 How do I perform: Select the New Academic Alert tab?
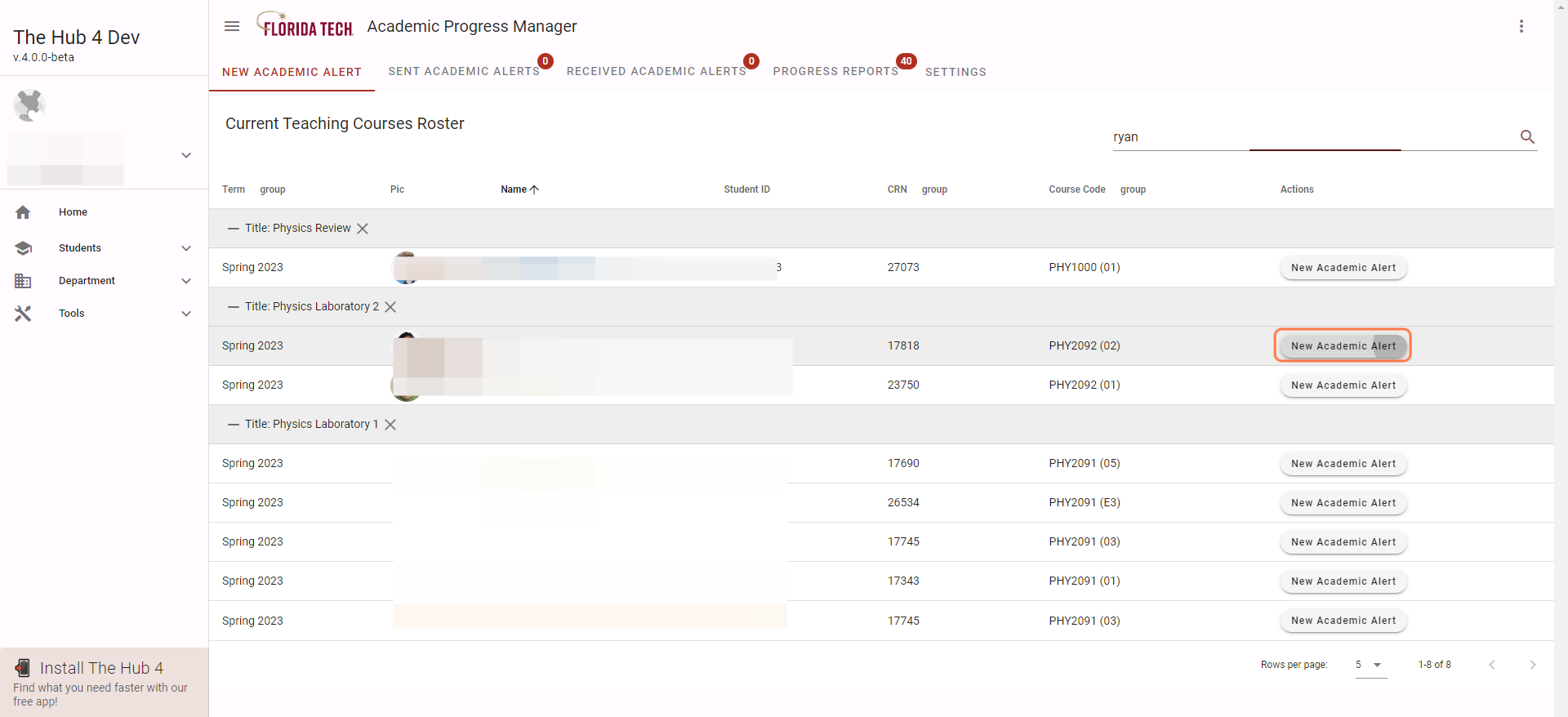pos(292,72)
